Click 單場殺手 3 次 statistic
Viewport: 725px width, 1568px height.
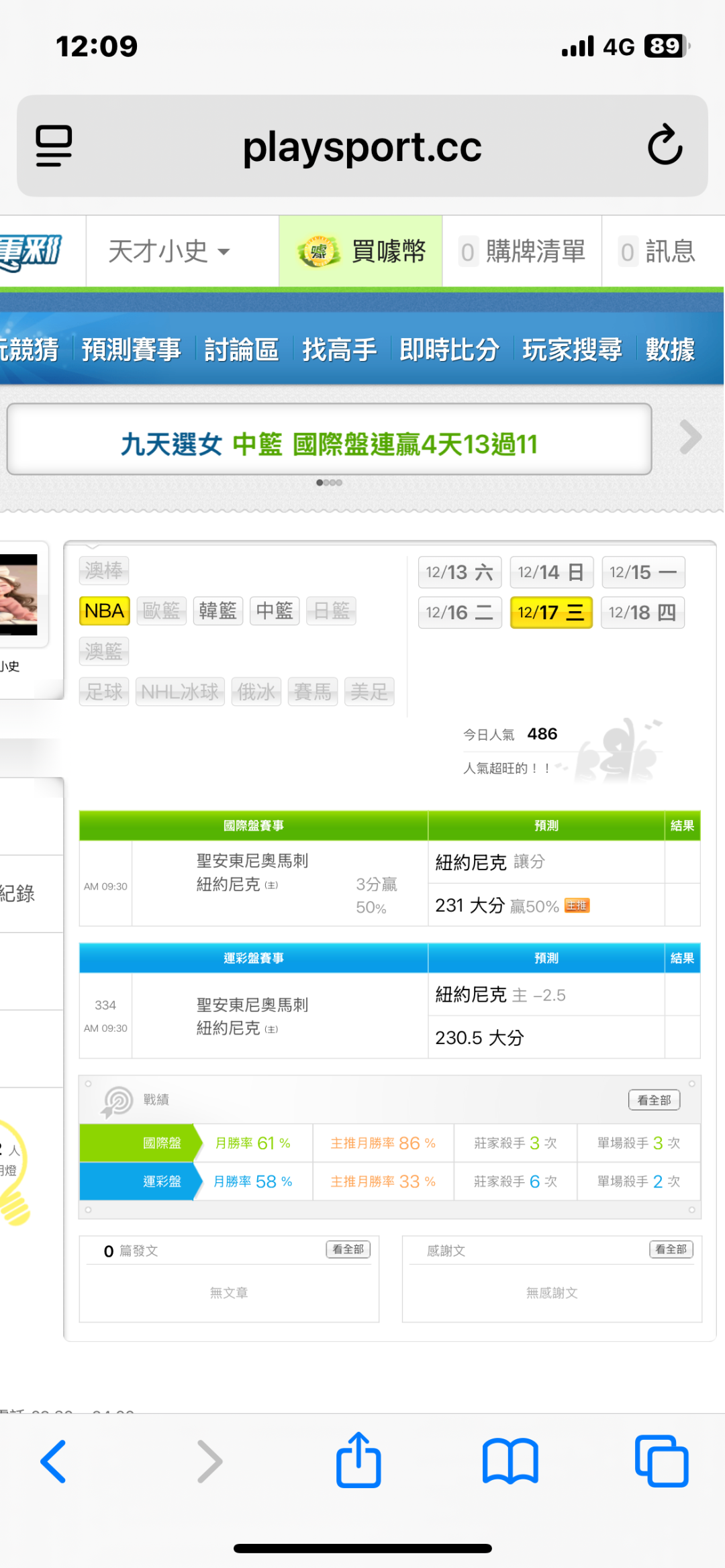(x=639, y=1143)
